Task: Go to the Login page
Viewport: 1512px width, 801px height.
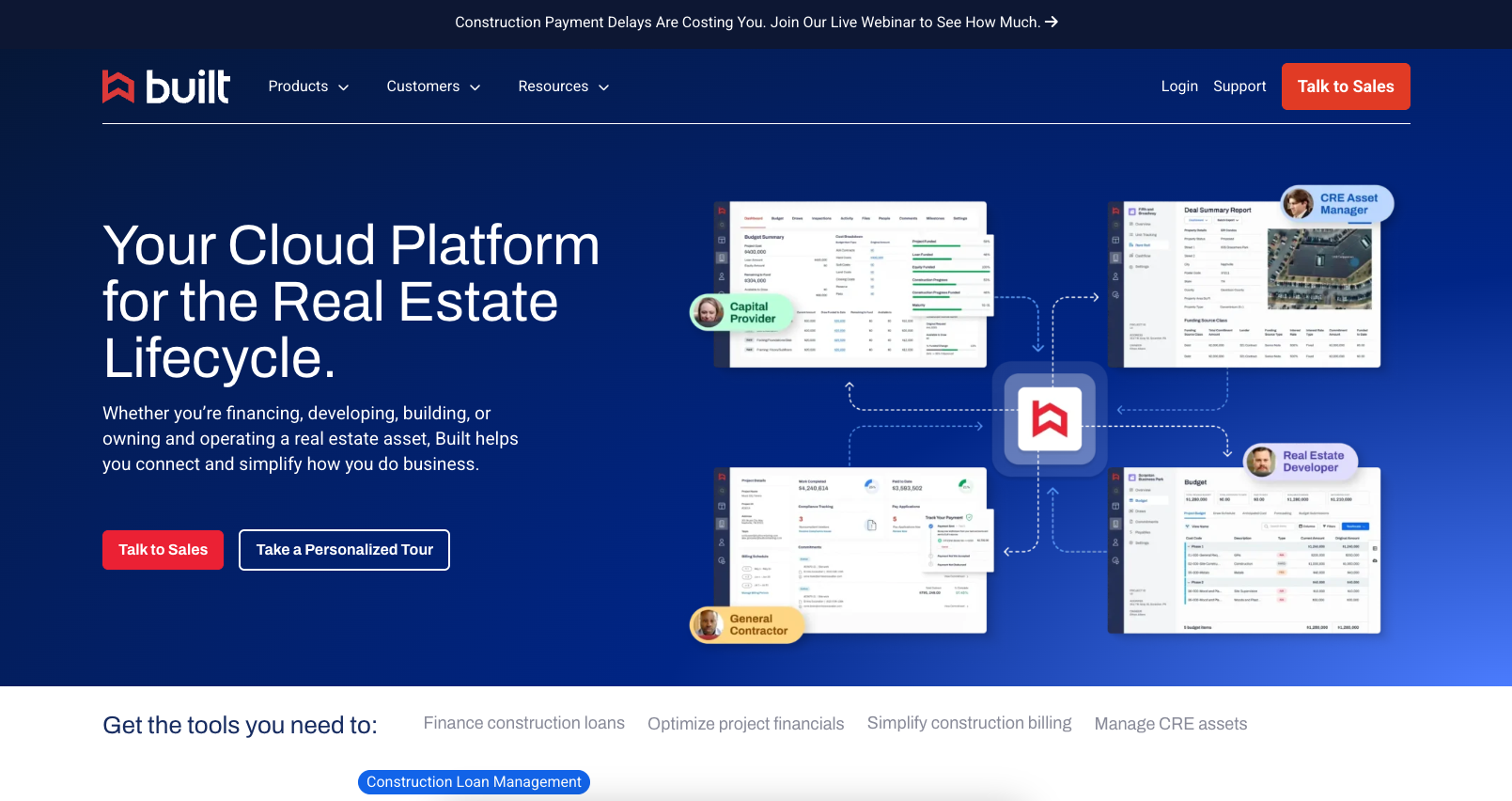Action: click(x=1179, y=86)
